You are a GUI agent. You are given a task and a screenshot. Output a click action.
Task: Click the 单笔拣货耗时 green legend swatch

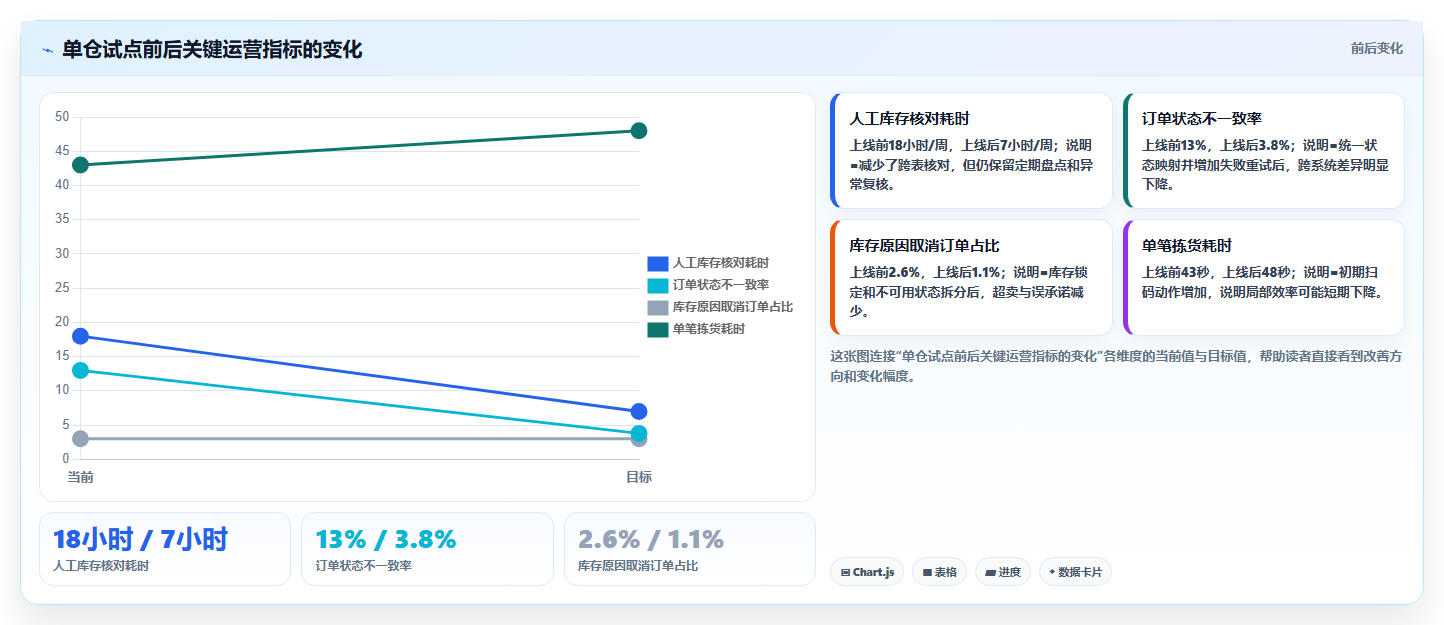point(657,329)
